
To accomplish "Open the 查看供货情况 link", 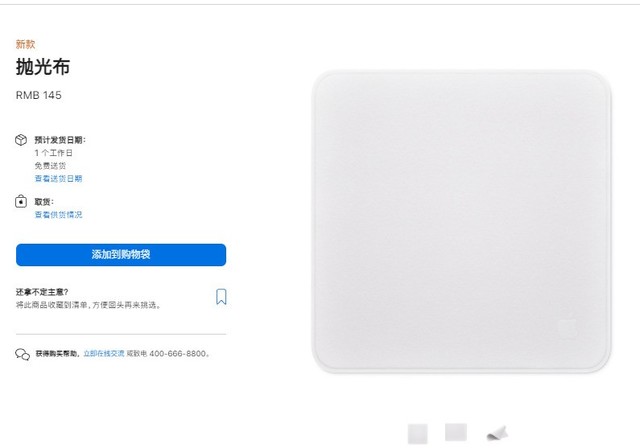I will (x=58, y=215).
